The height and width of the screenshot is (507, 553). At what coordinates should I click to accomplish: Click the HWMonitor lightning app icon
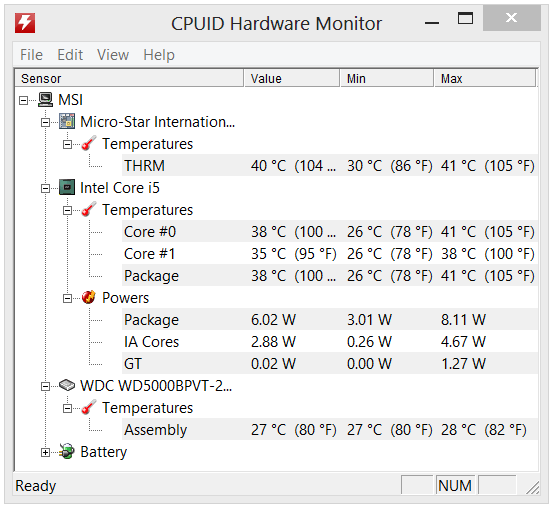click(x=25, y=23)
